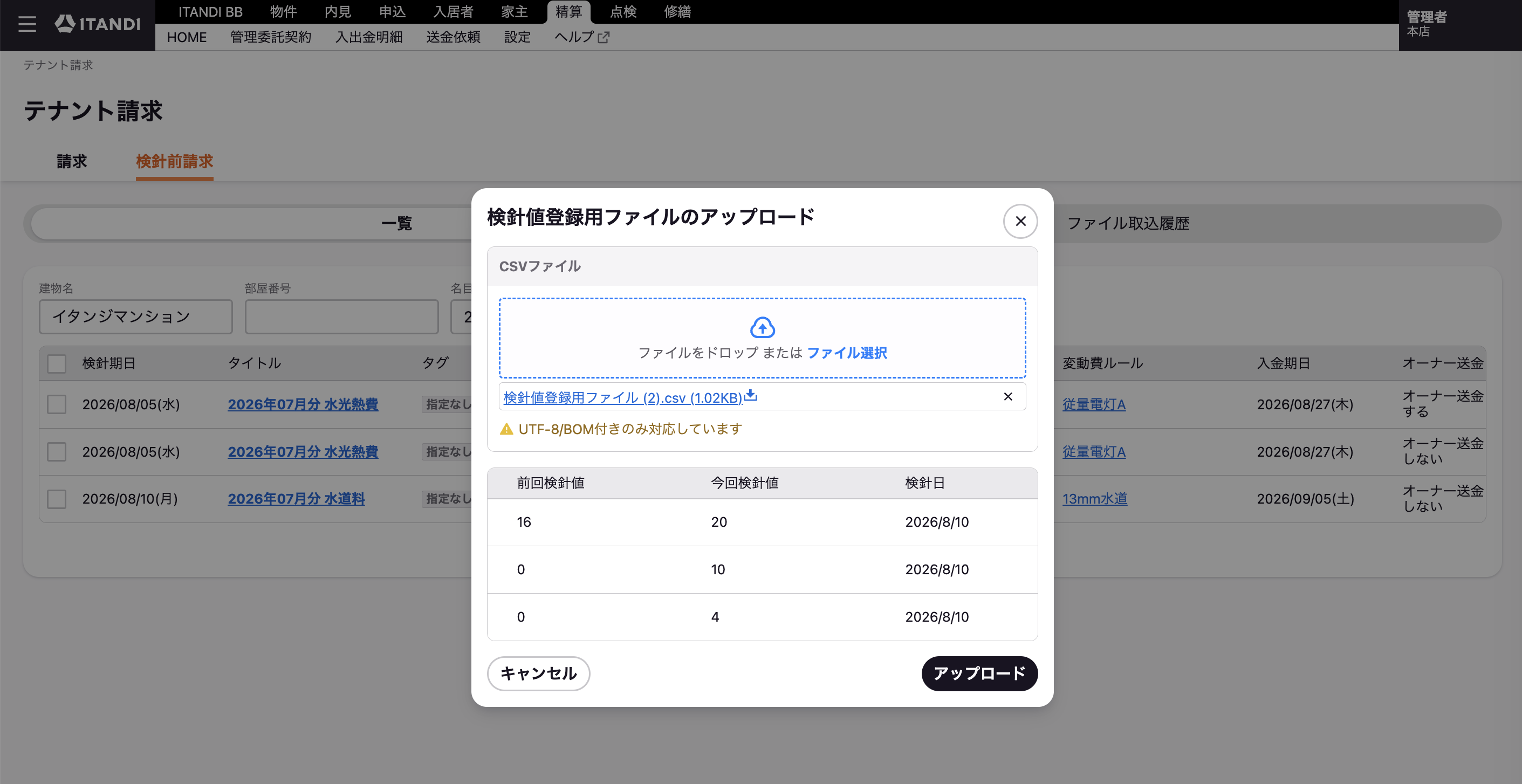Click the 前回検針値 cell showing 16
Screen dimensions: 1522x784
tap(524, 522)
